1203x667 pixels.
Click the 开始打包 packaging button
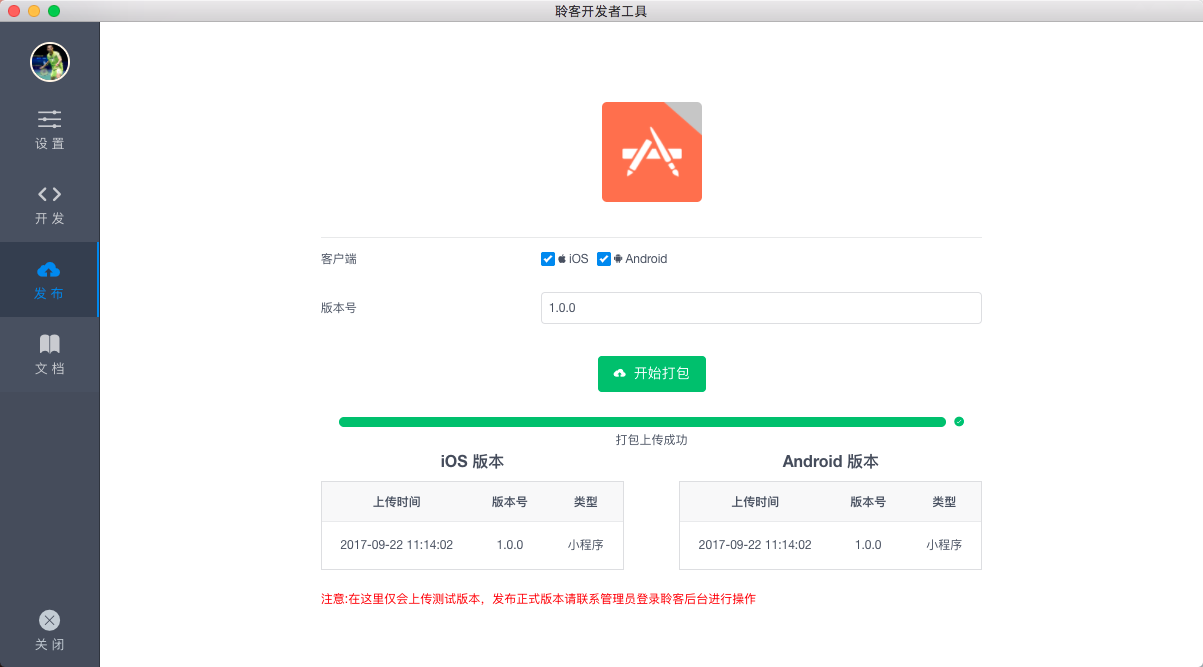[x=651, y=373]
